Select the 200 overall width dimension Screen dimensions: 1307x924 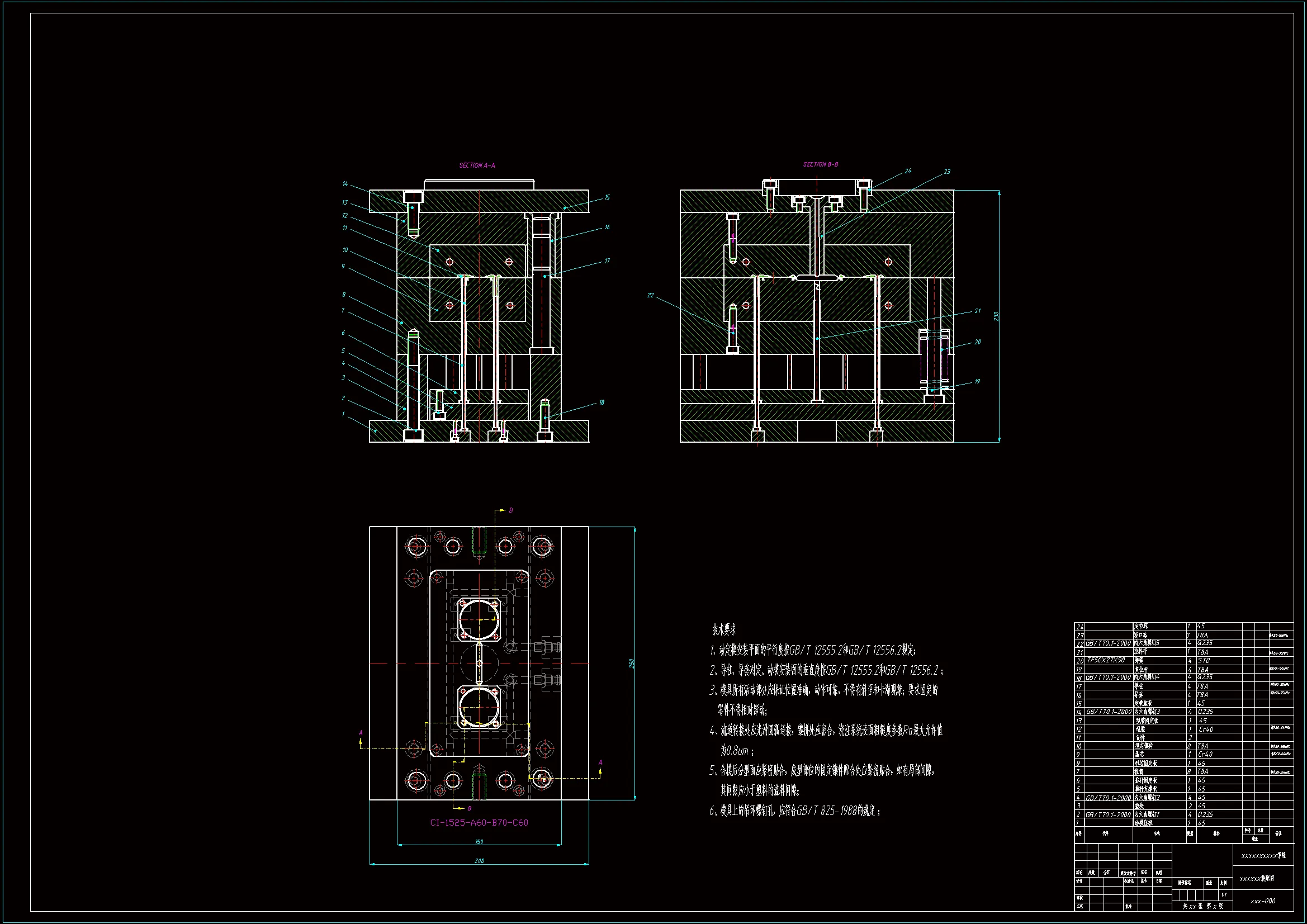(x=479, y=861)
